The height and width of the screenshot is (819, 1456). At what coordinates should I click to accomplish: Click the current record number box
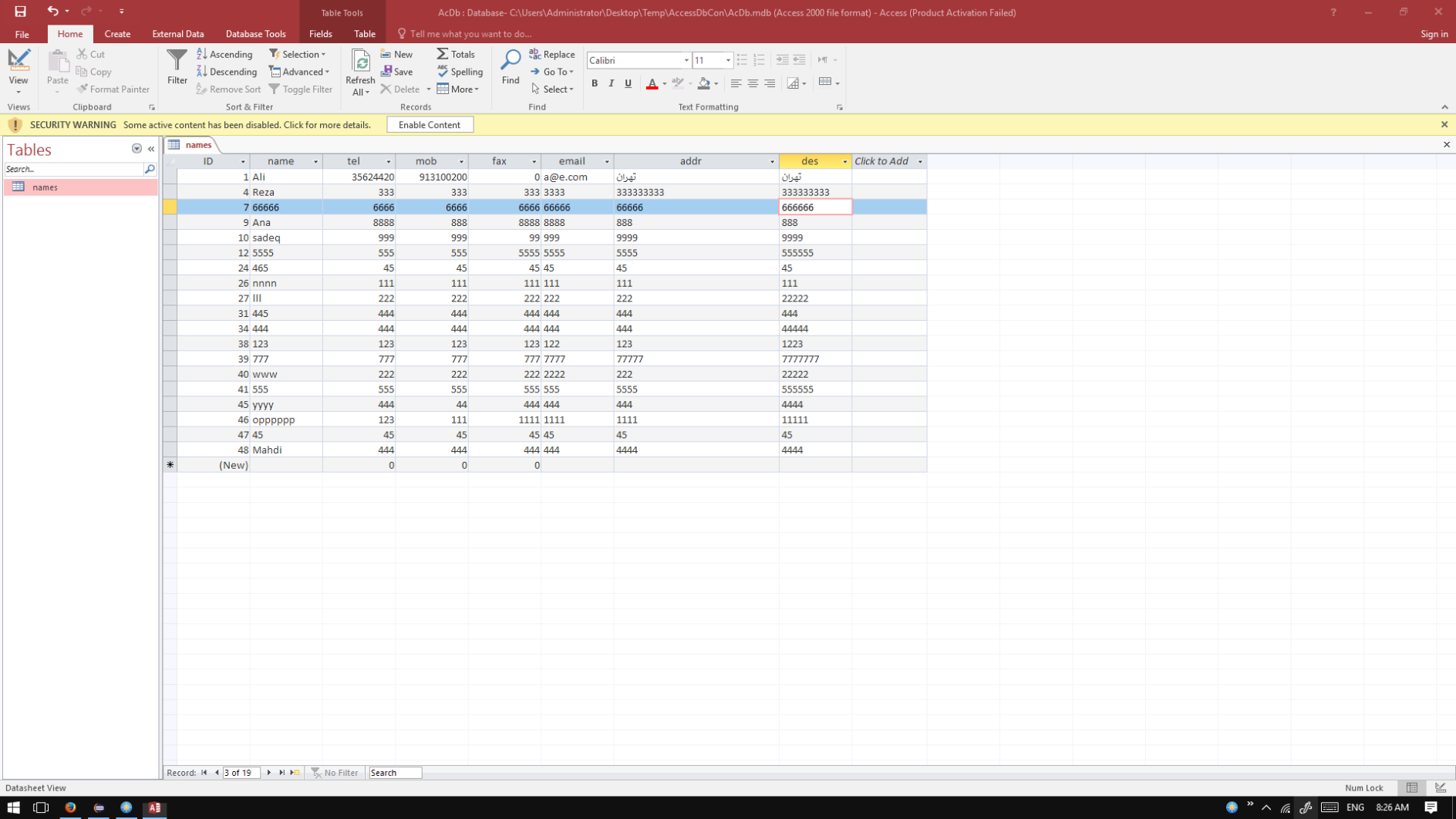pyautogui.click(x=241, y=773)
